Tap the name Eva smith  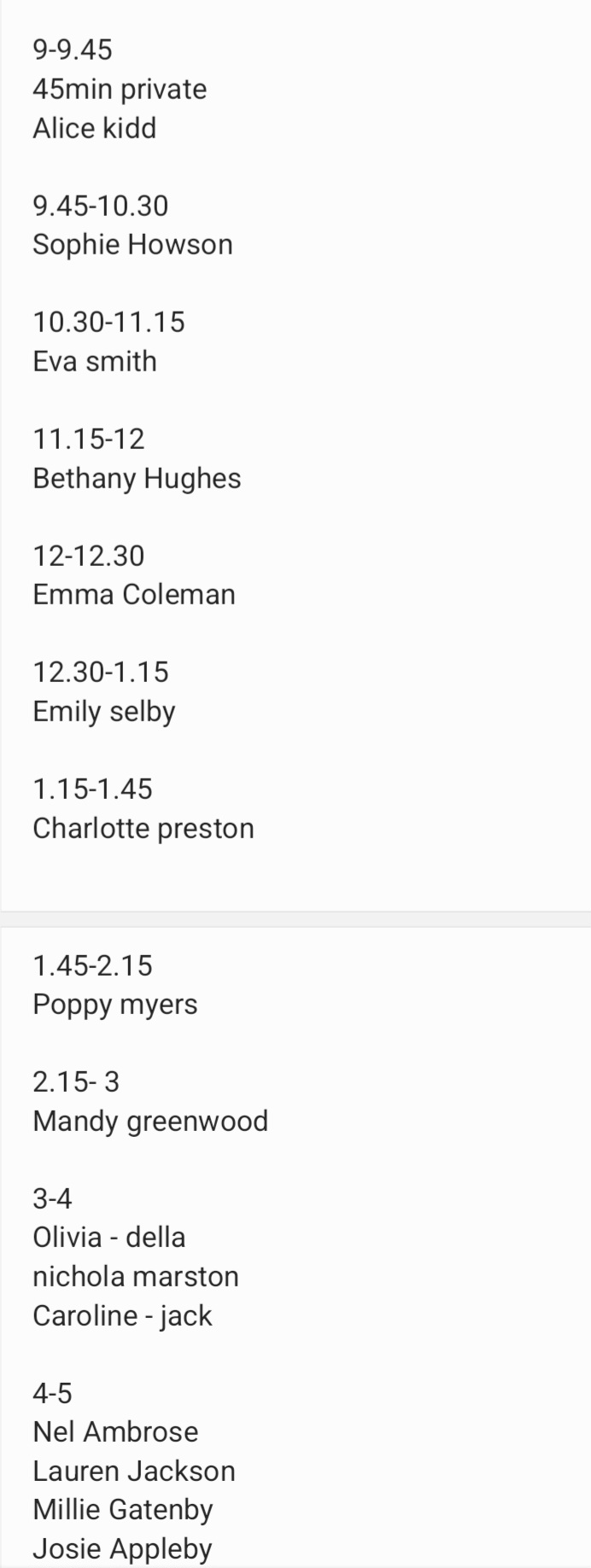point(95,361)
